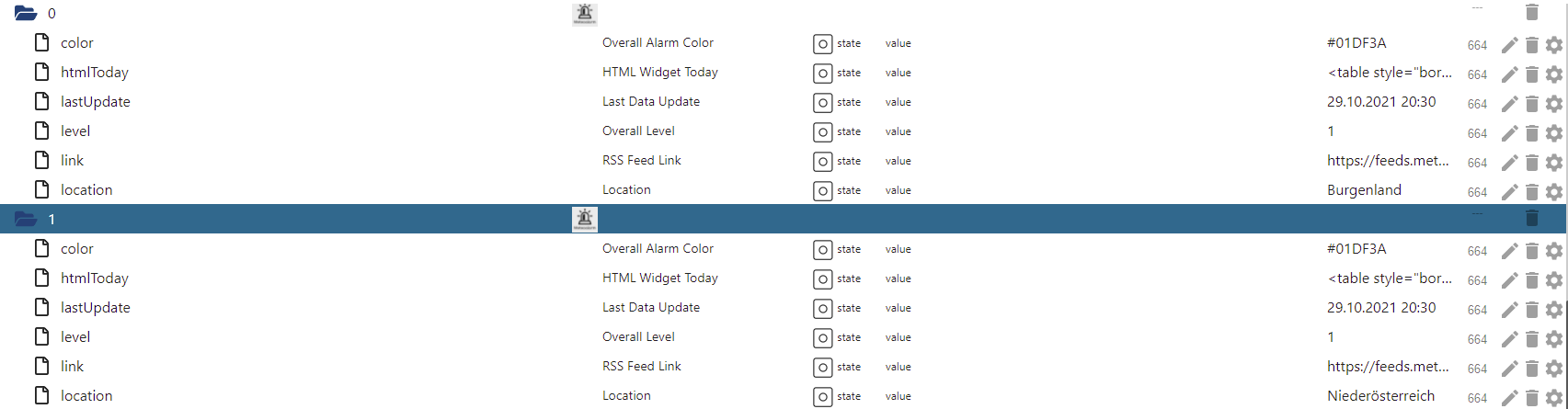Viewport: 1568px width, 409px height.
Task: Delete folder 0 using its trash icon
Action: 1531,12
